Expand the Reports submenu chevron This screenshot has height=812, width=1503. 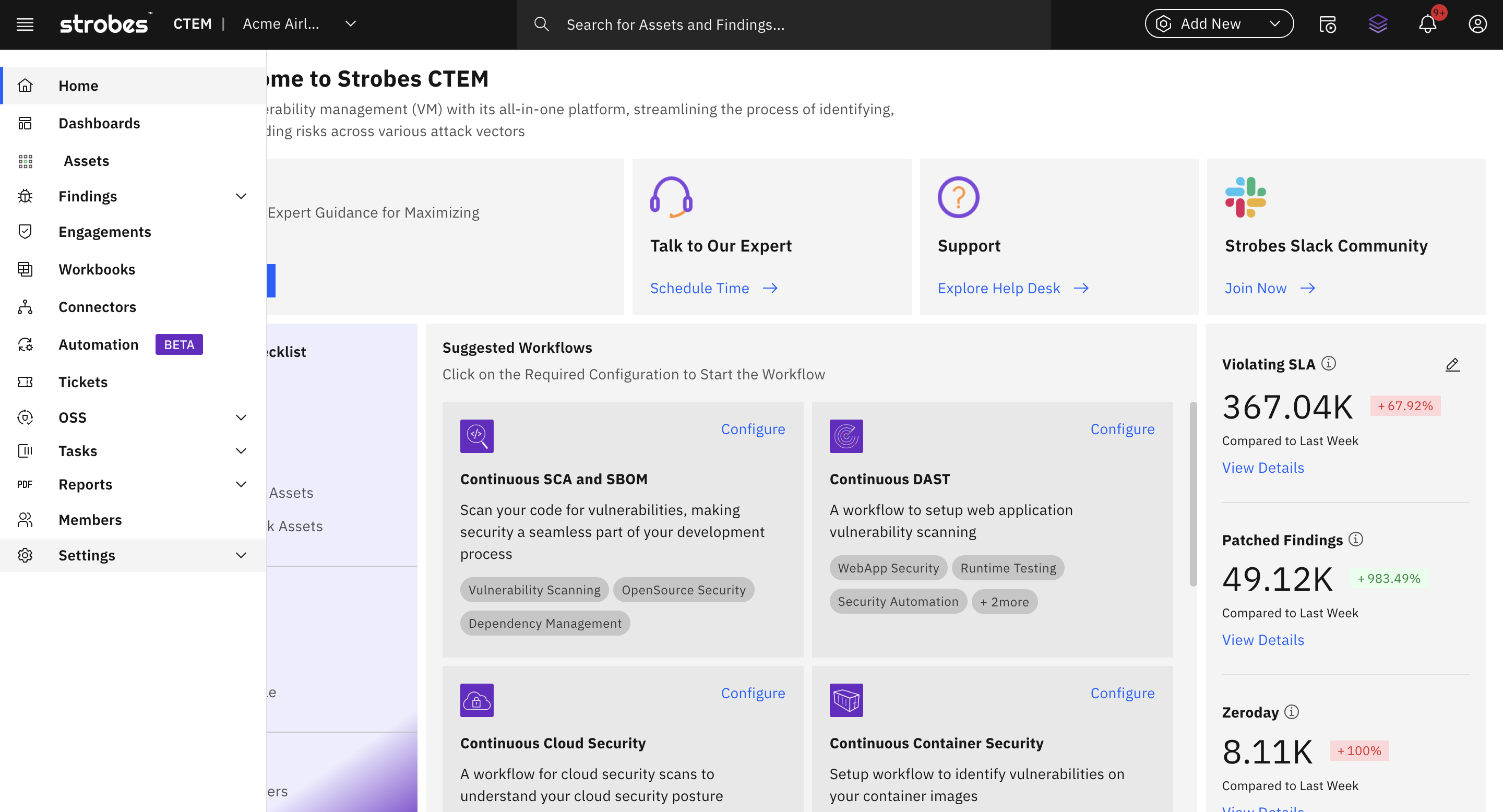(x=241, y=484)
